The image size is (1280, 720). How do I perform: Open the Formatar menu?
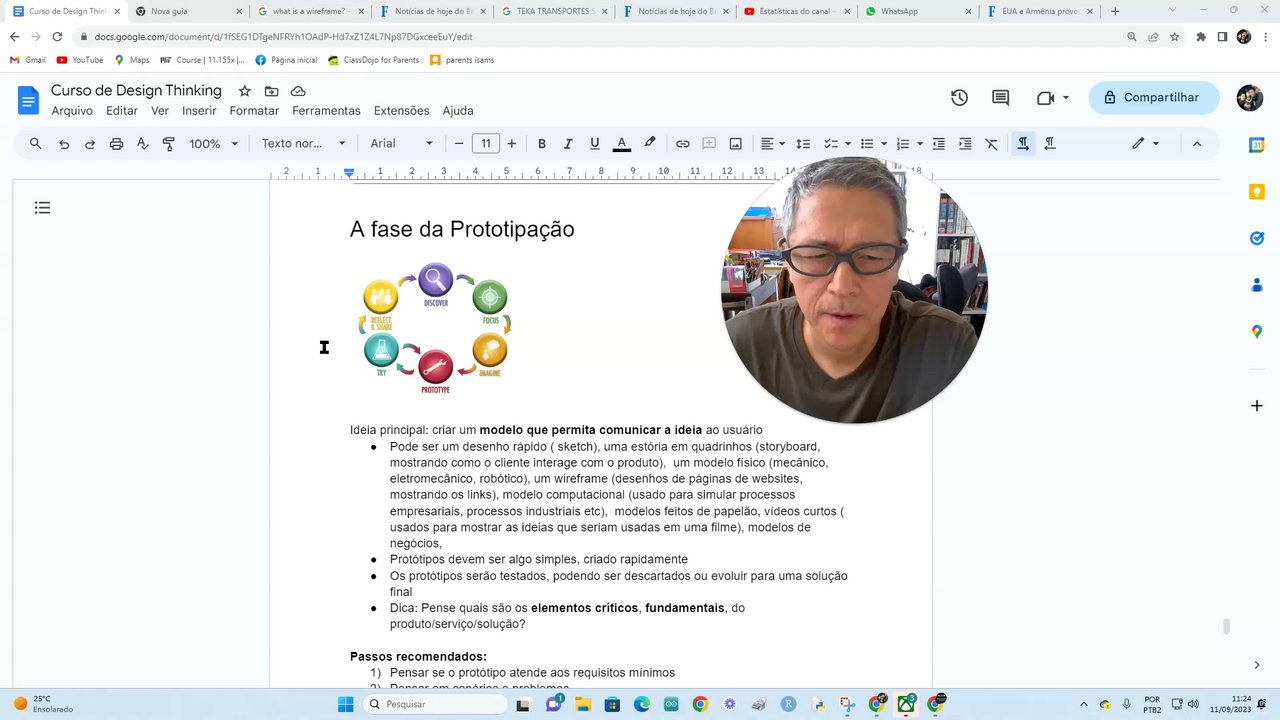254,111
